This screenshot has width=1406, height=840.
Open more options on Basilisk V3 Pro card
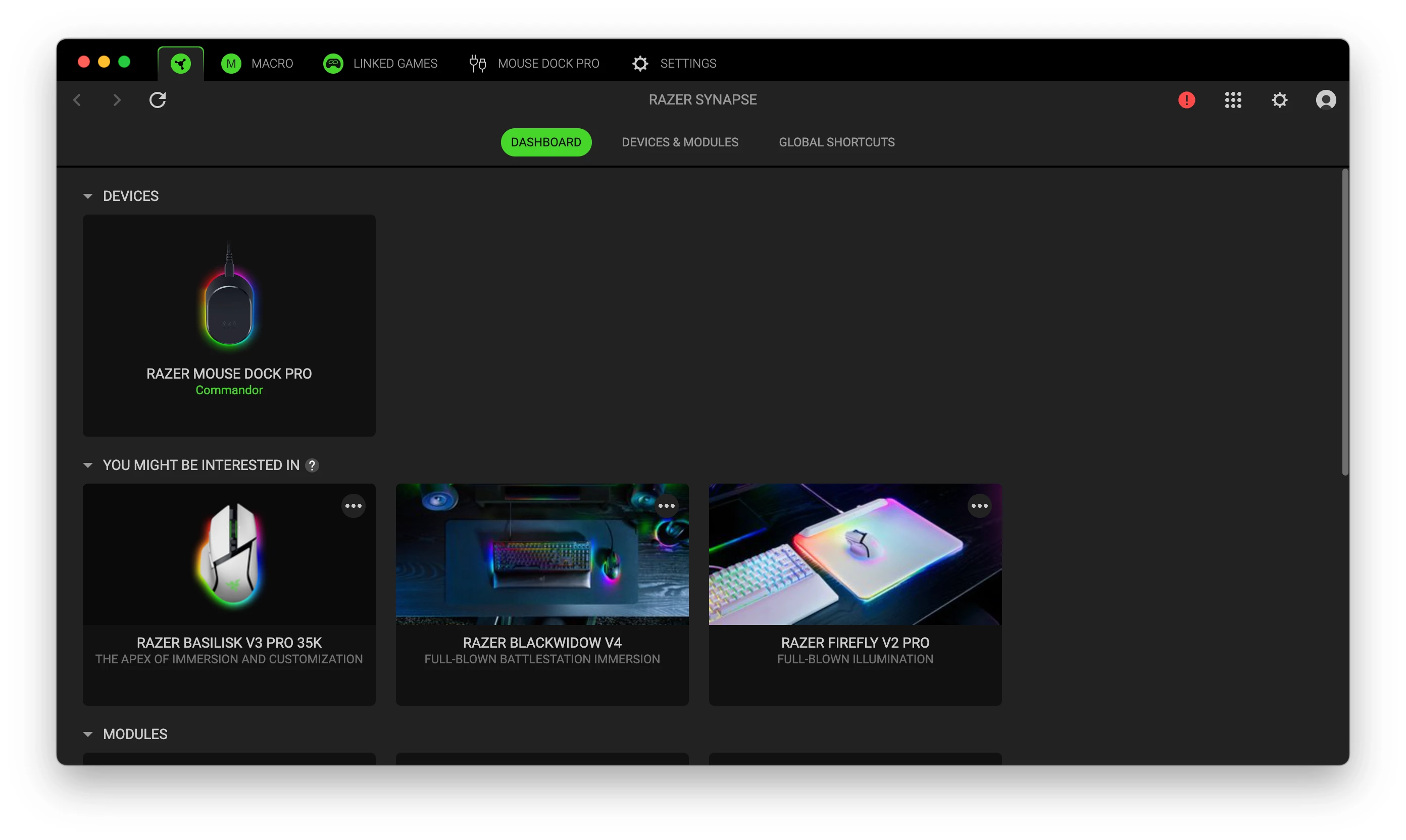(x=354, y=506)
